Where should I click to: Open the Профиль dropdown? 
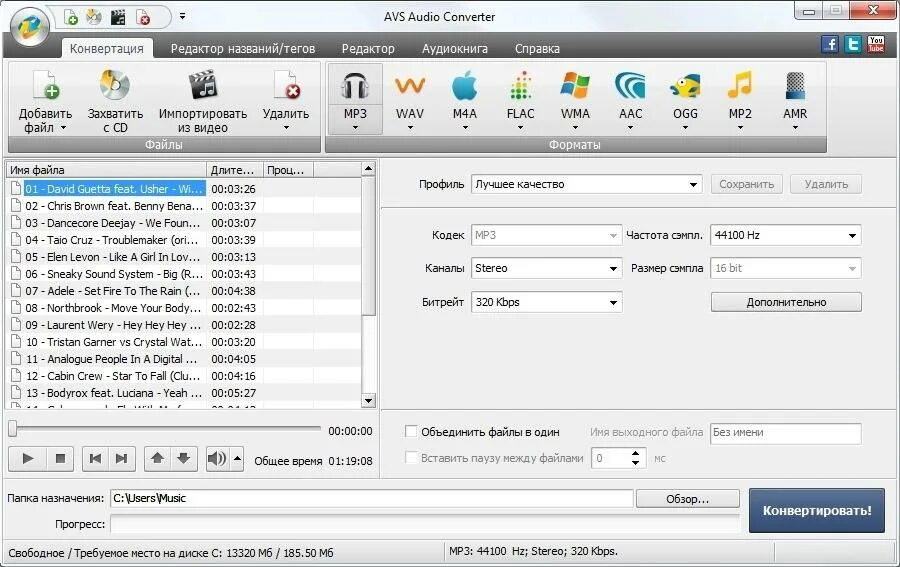coord(587,184)
